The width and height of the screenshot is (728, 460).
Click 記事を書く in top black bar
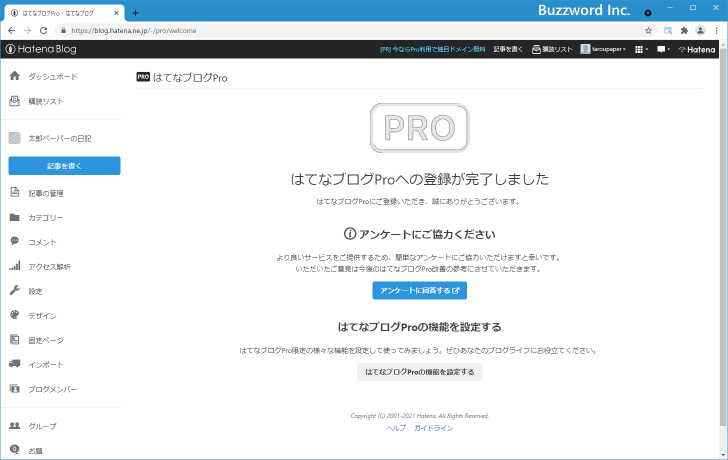[x=508, y=49]
